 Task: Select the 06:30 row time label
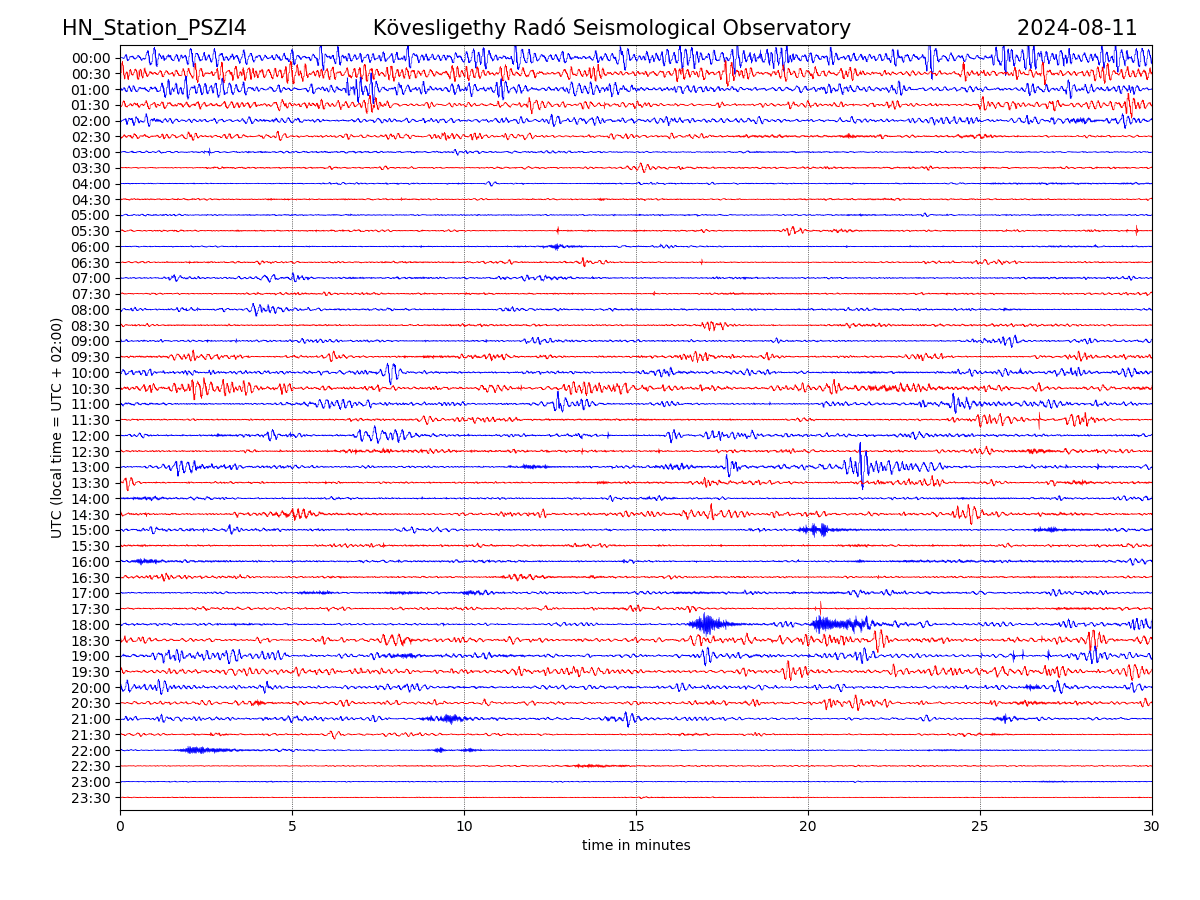[91, 263]
